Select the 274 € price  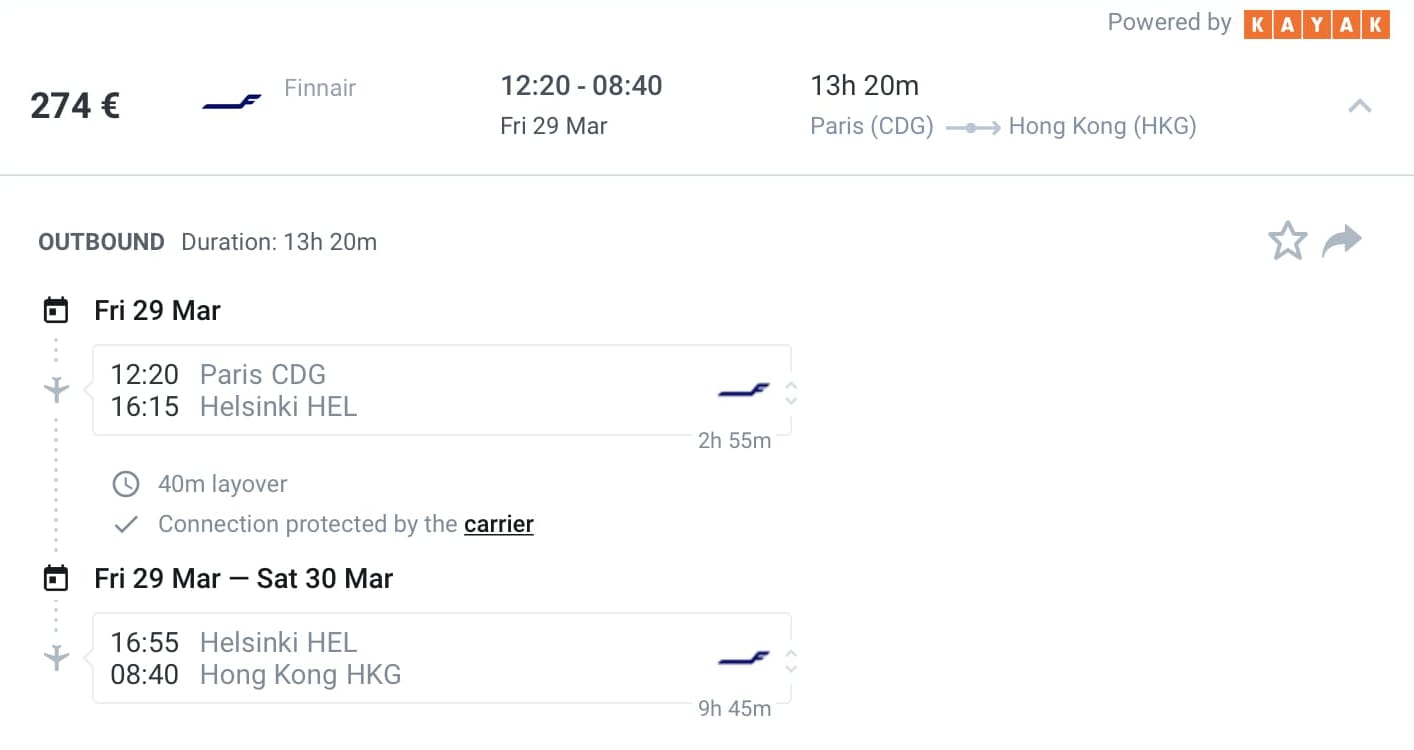tap(75, 105)
